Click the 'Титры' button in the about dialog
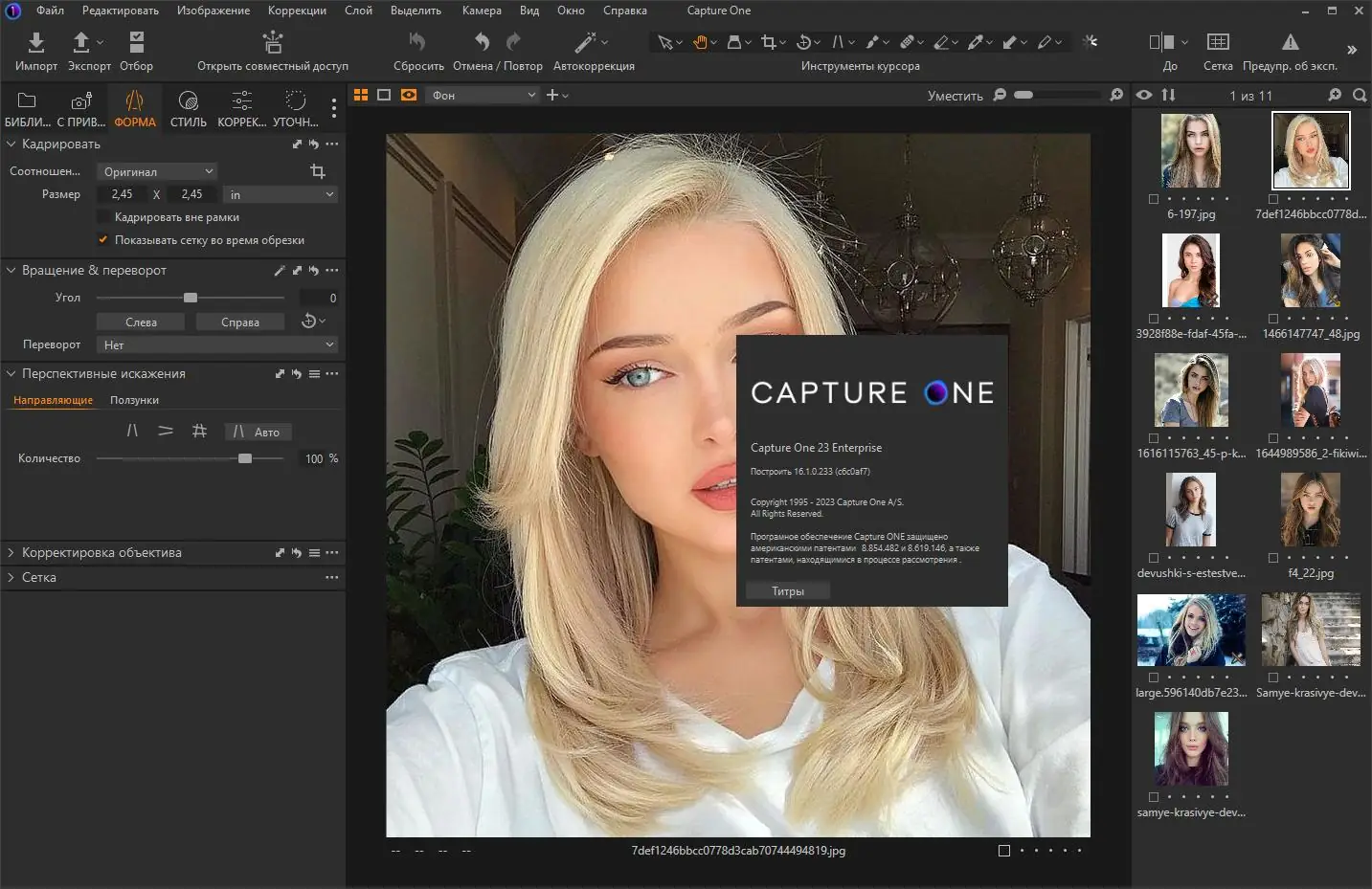Viewport: 1372px width, 889px height. point(787,590)
